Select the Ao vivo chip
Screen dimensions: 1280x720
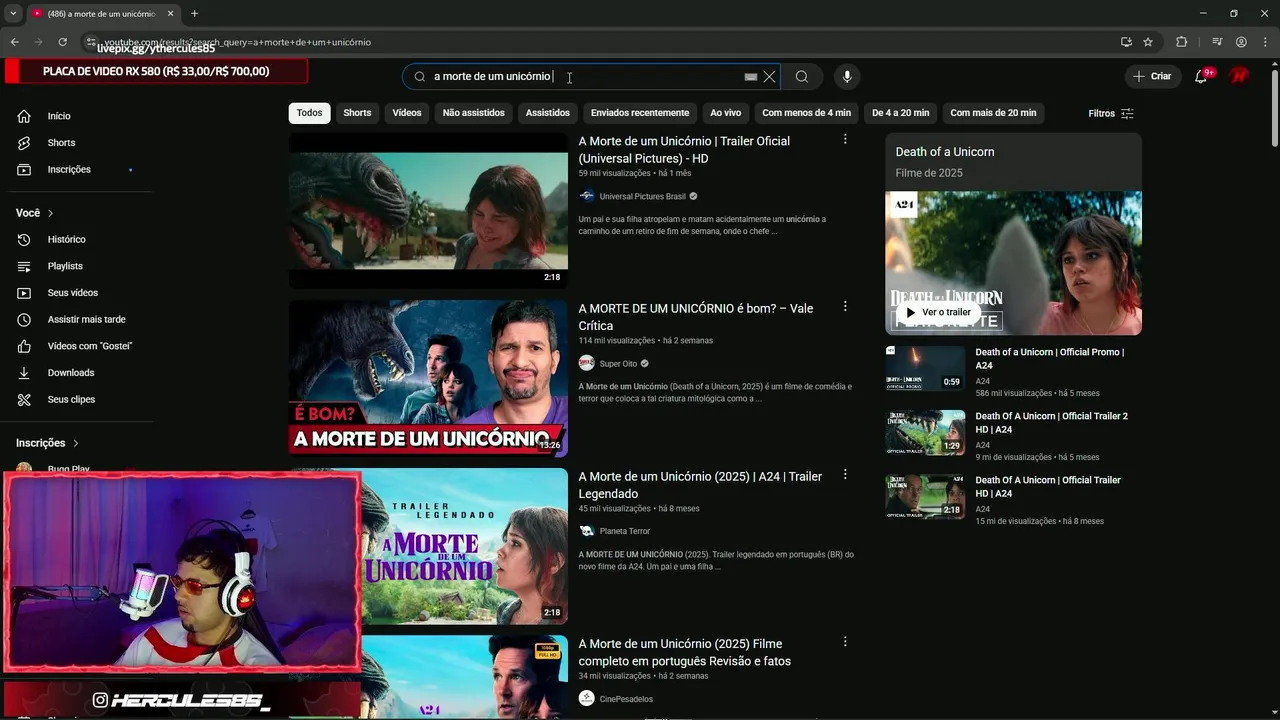pos(726,113)
